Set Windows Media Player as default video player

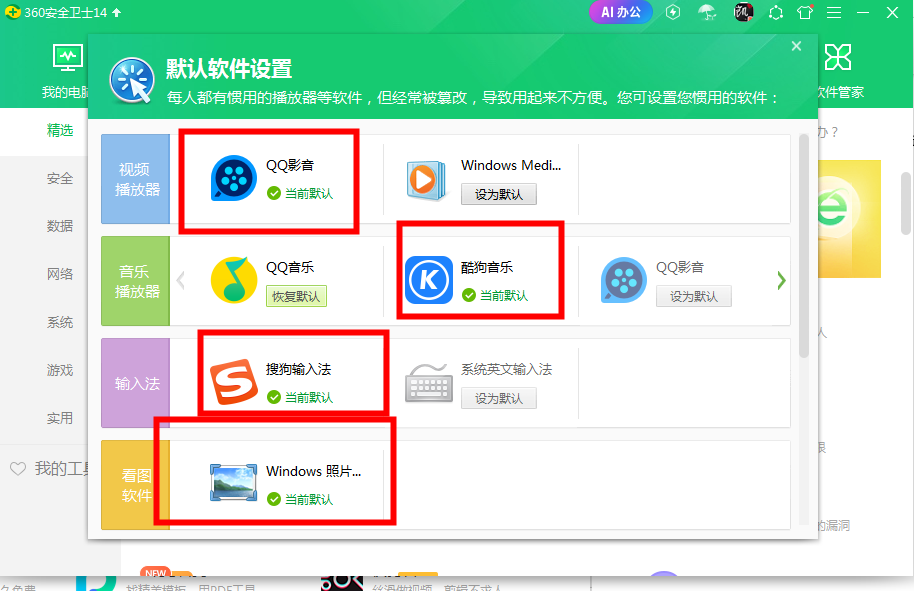pyautogui.click(x=498, y=194)
